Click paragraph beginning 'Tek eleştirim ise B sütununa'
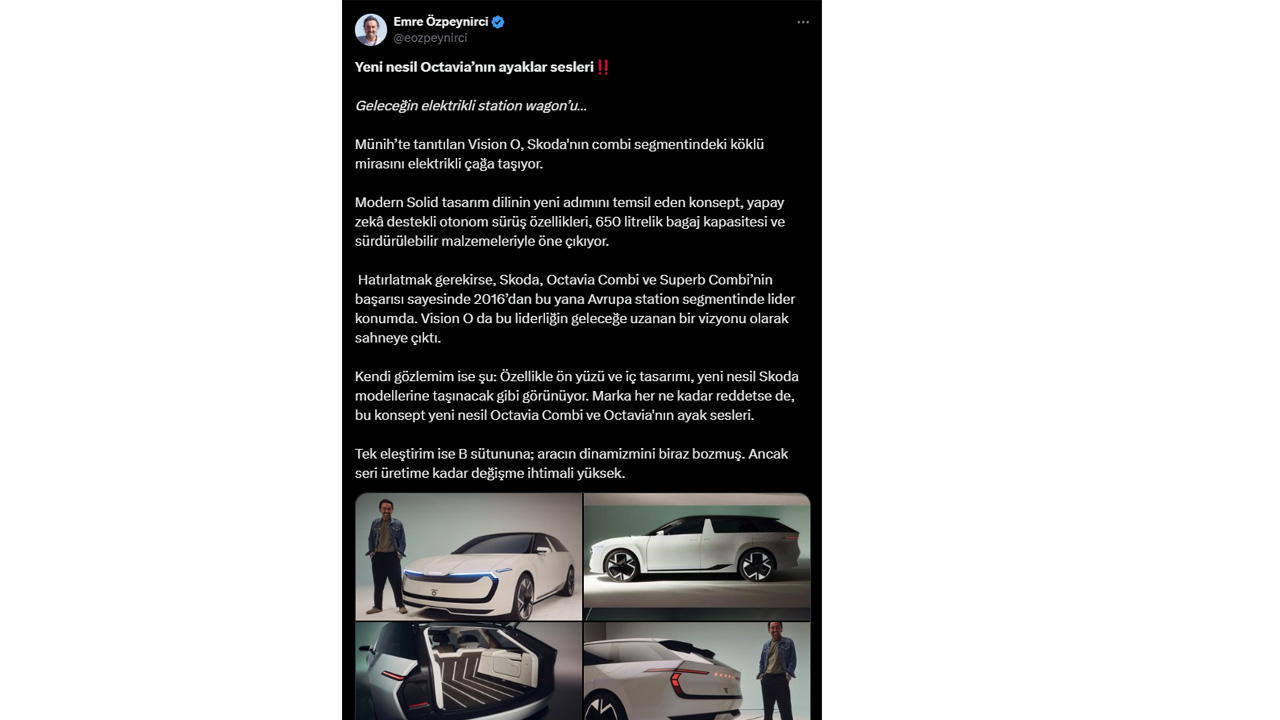 pos(572,463)
